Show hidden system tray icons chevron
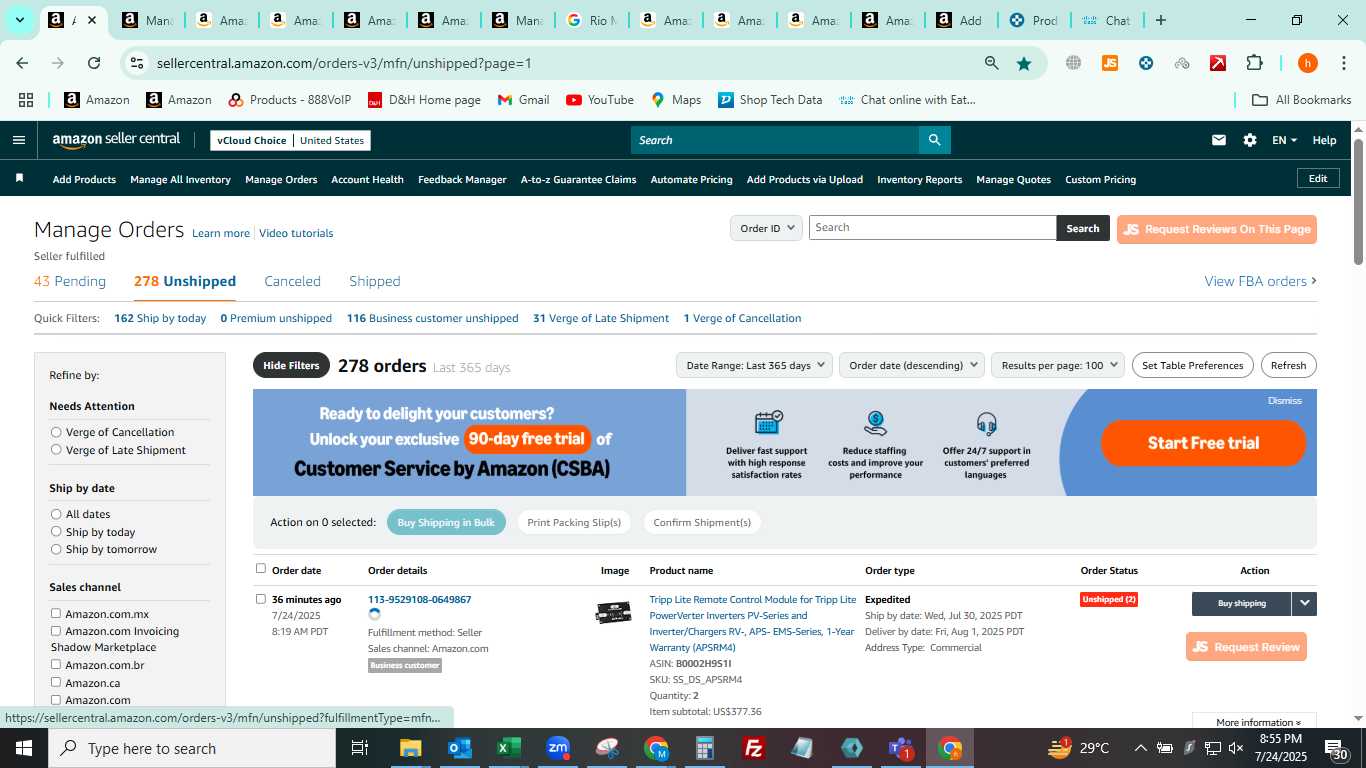 tap(1140, 748)
